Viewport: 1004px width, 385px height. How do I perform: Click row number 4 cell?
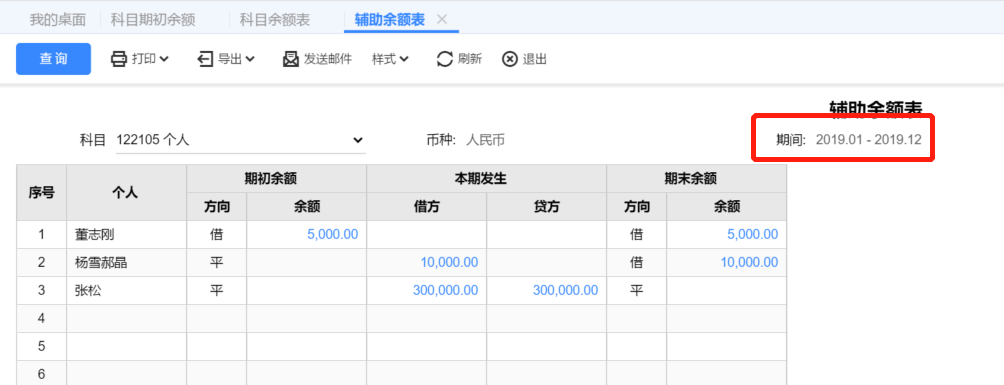coord(41,318)
